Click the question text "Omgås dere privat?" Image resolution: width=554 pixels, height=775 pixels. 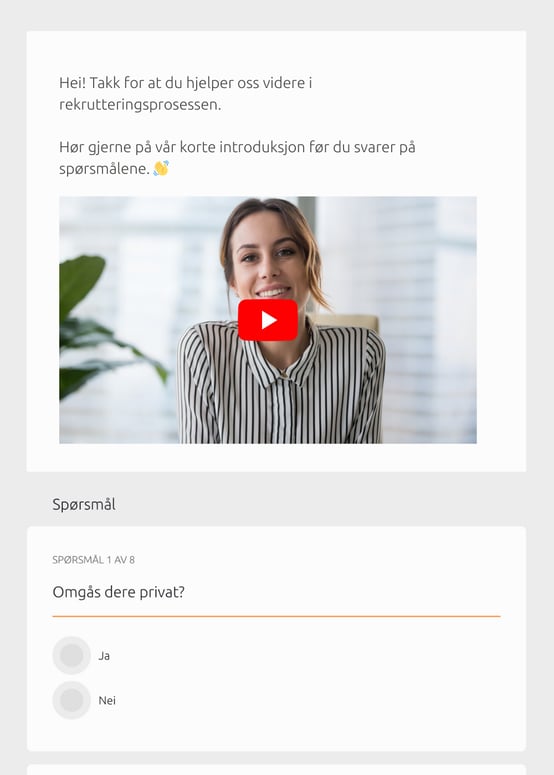[x=119, y=592]
